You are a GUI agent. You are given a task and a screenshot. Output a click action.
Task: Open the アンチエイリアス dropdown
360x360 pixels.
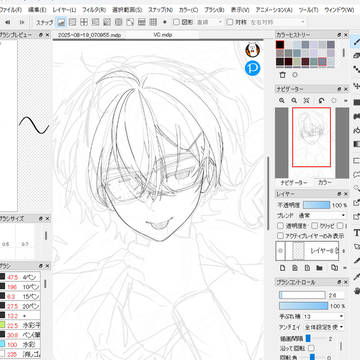[x=323, y=327]
